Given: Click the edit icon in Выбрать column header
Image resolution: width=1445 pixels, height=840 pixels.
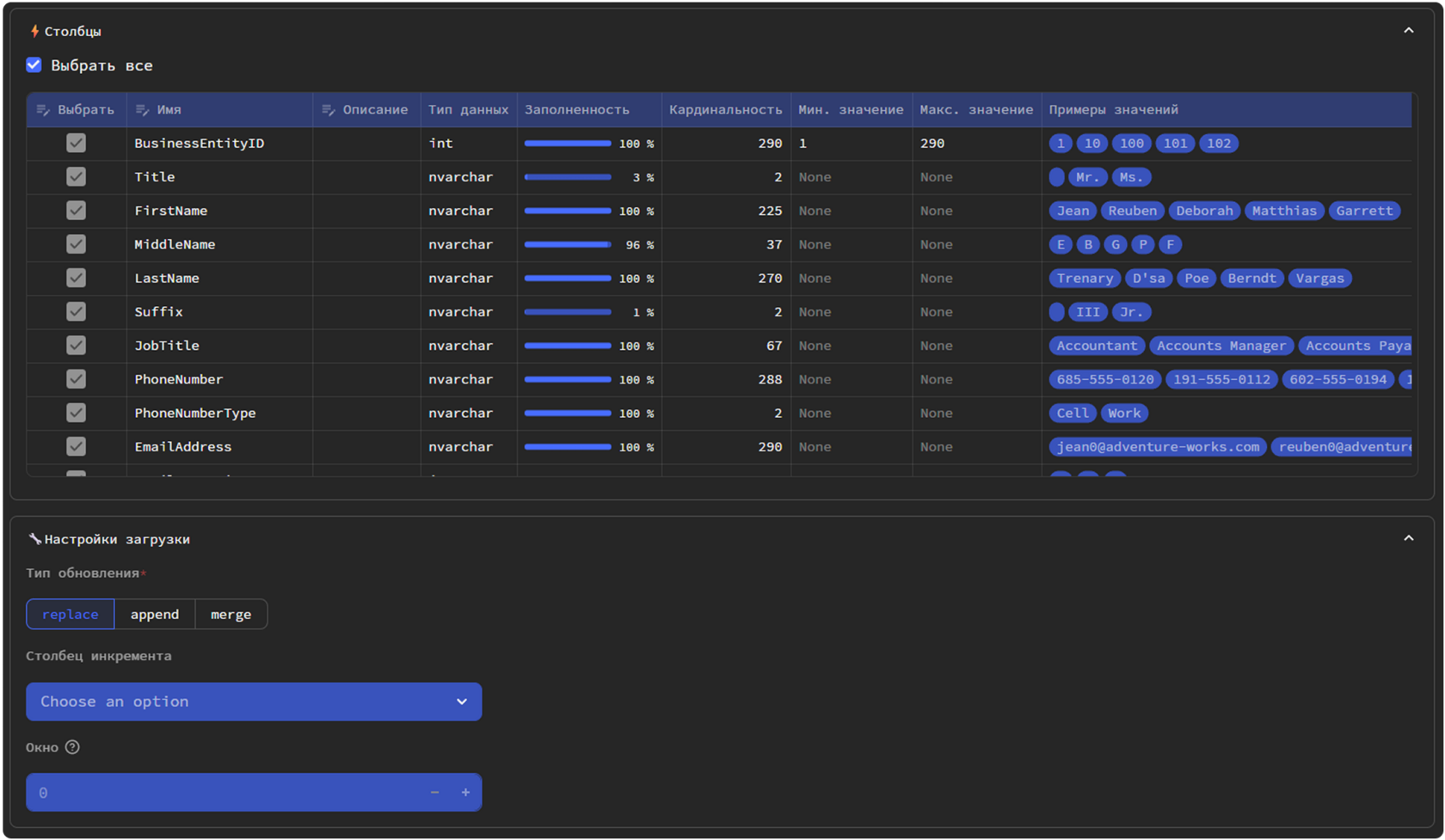Looking at the screenshot, I should tap(43, 110).
